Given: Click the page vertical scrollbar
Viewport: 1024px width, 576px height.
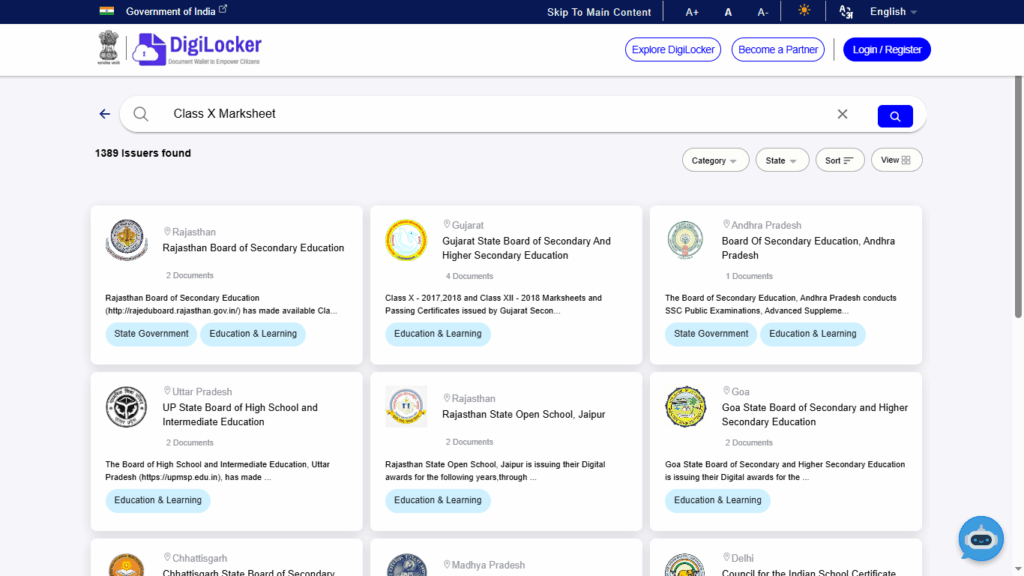Looking at the screenshot, I should tap(1018, 197).
